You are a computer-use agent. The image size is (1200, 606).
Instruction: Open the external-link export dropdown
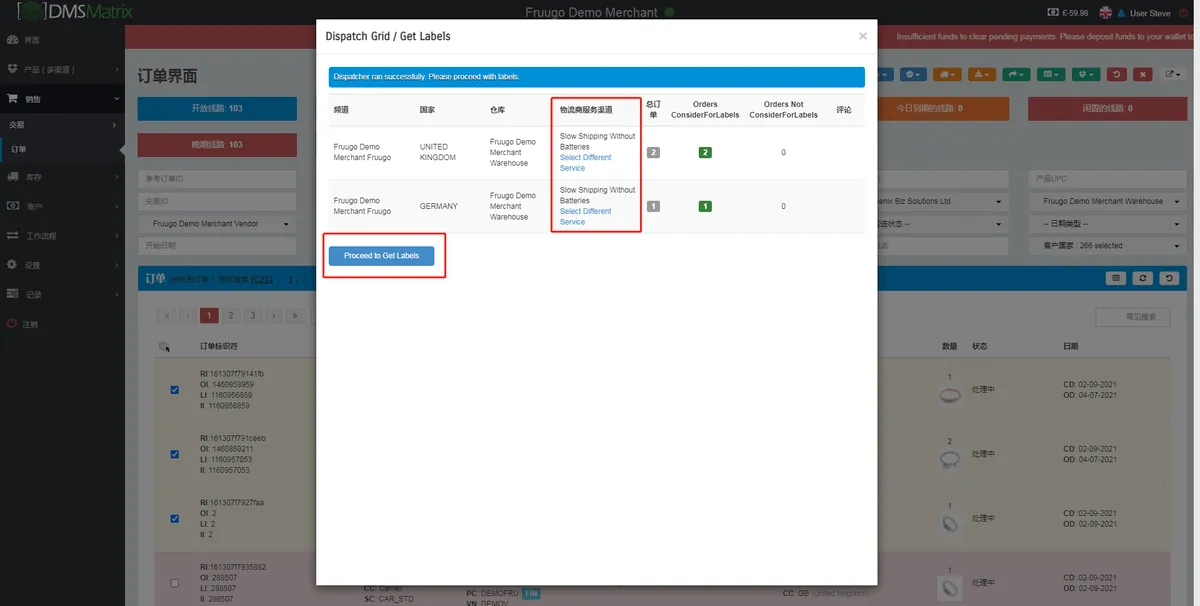[x=1172, y=74]
